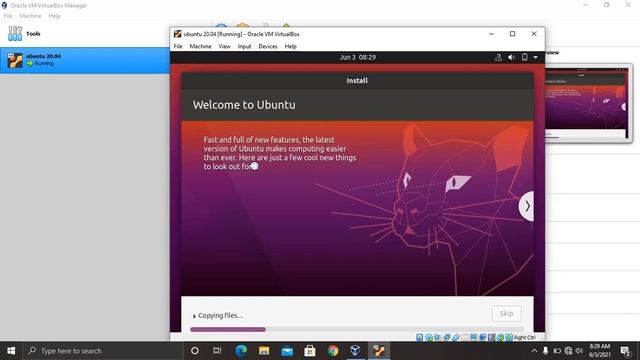The height and width of the screenshot is (360, 640).
Task: Click the Type here to search box
Action: (103, 351)
